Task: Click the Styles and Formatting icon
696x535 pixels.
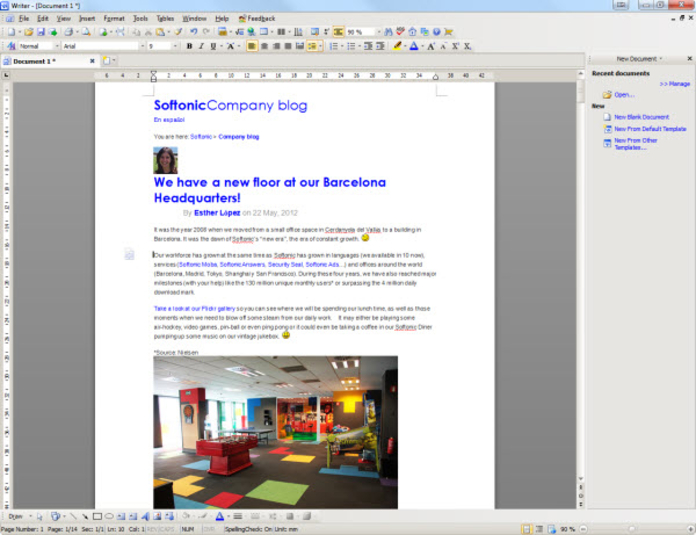Action: click(11, 46)
